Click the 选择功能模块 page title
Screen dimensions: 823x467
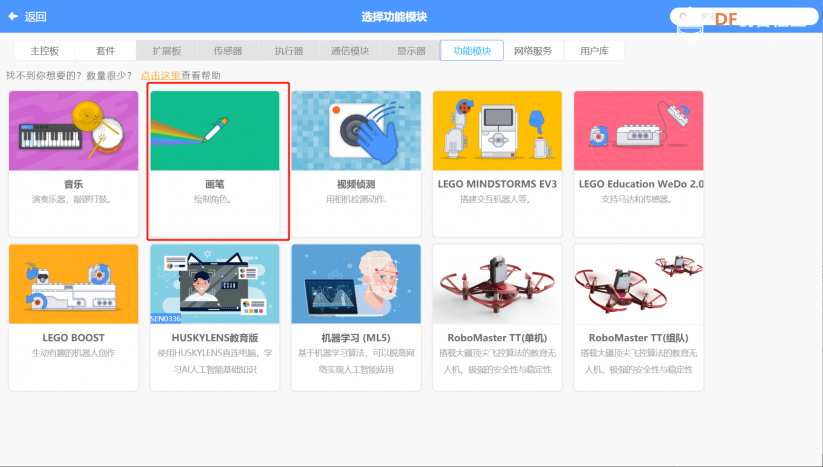(x=394, y=17)
